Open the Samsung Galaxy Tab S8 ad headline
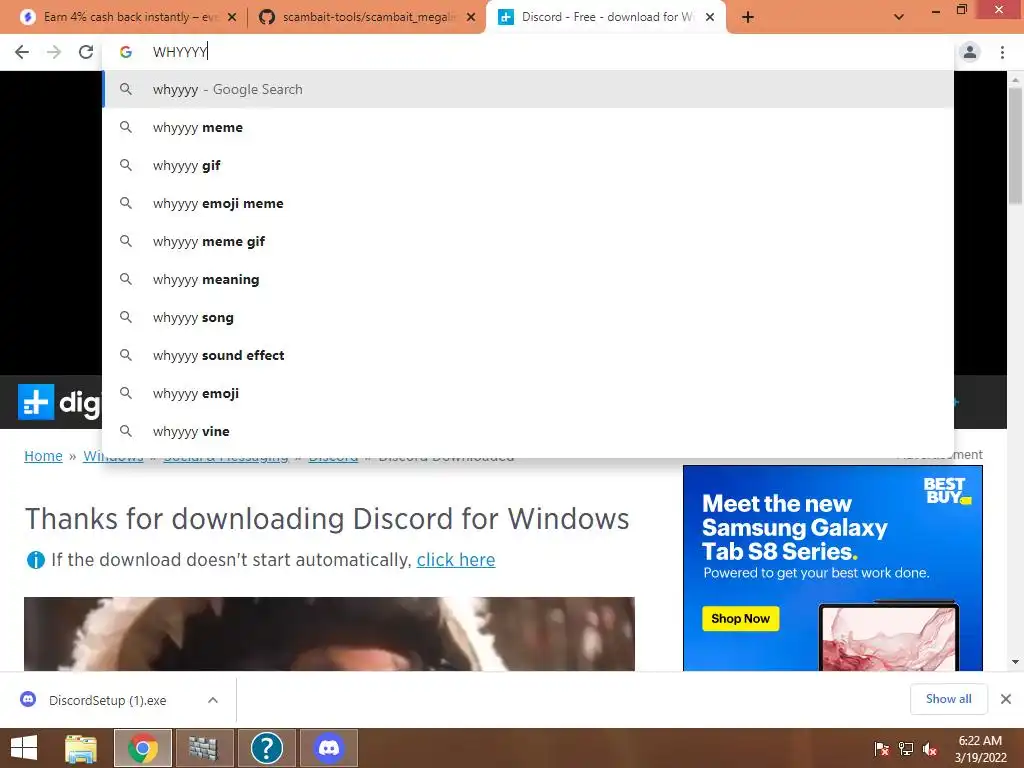Image resolution: width=1024 pixels, height=768 pixels. tap(794, 528)
